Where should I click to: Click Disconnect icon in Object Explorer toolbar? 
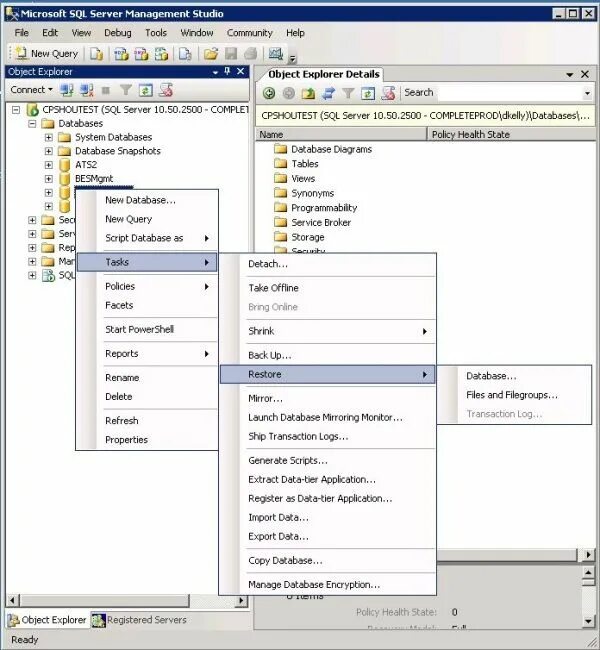[87, 90]
